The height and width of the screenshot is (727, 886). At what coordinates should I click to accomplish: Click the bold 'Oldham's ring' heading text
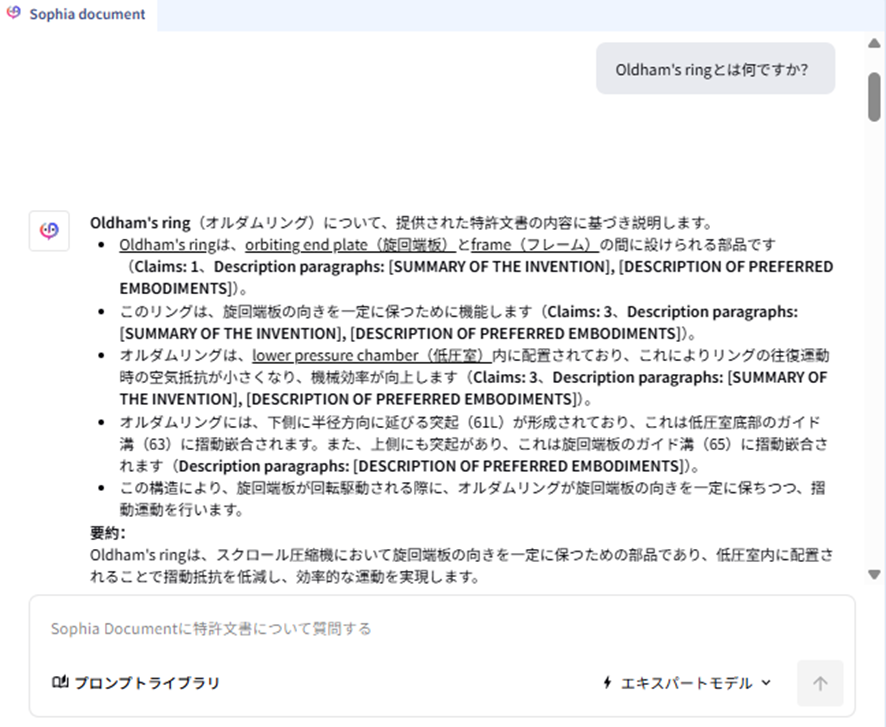coord(140,223)
